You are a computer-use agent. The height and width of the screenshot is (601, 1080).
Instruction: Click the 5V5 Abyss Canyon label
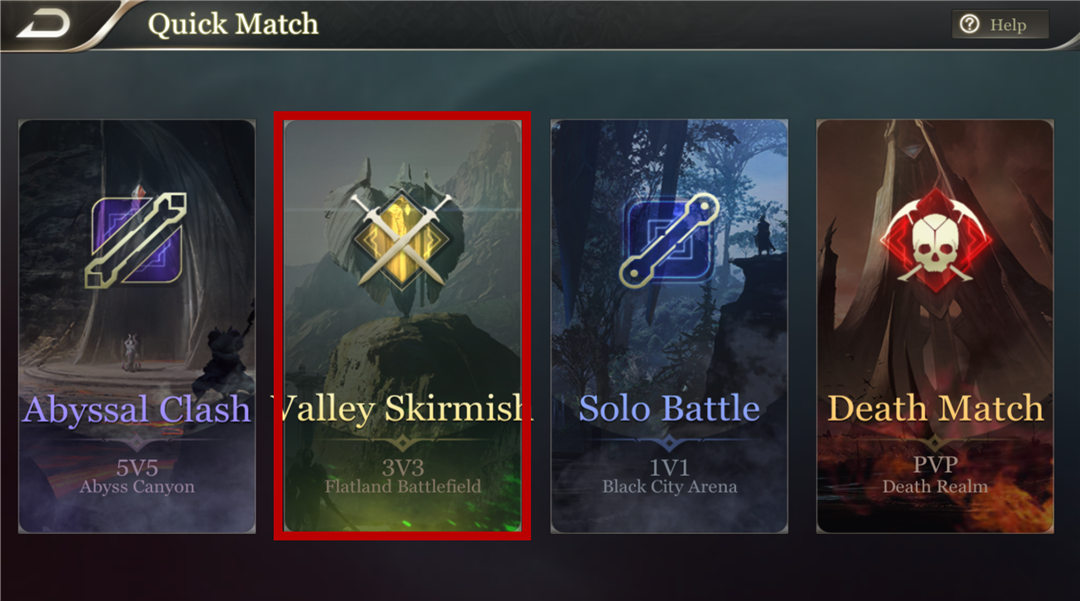[137, 476]
